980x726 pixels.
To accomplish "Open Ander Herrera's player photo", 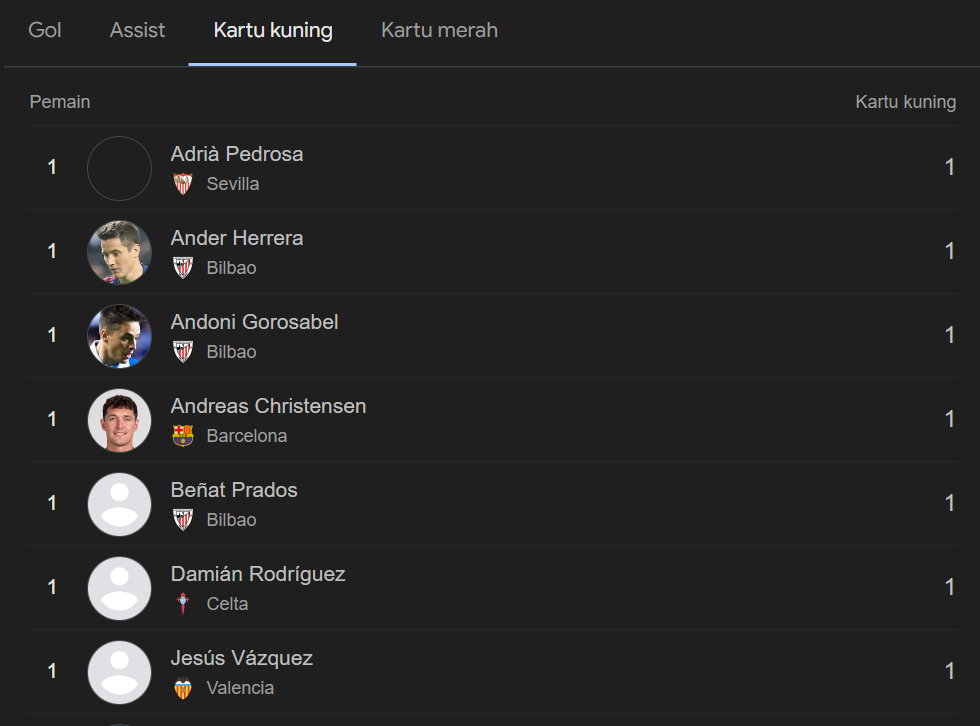I will 119,252.
